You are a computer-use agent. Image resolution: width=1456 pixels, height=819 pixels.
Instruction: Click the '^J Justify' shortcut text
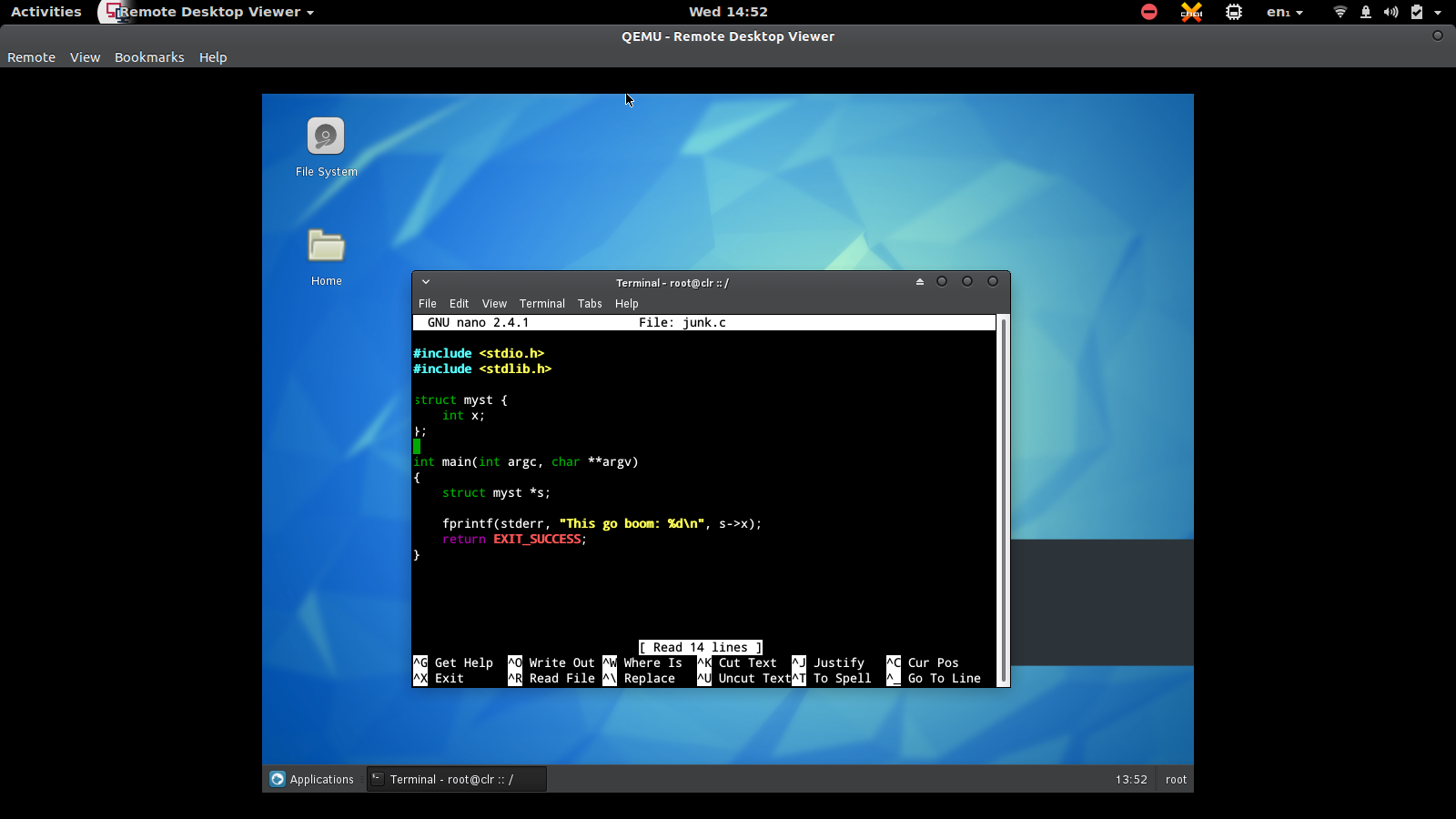coord(828,663)
